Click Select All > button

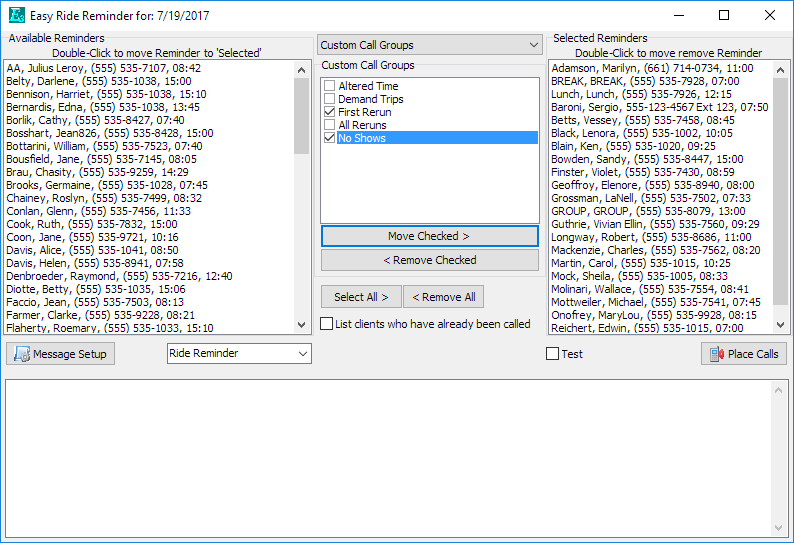[361, 297]
